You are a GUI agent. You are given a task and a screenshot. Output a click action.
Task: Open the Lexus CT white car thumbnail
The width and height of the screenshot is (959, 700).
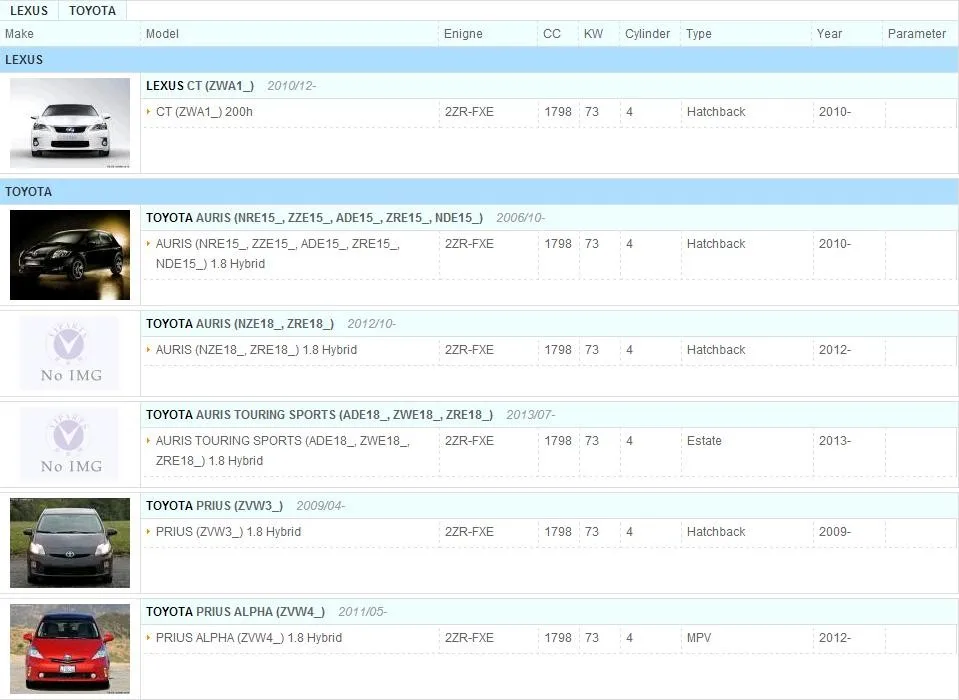coord(70,123)
